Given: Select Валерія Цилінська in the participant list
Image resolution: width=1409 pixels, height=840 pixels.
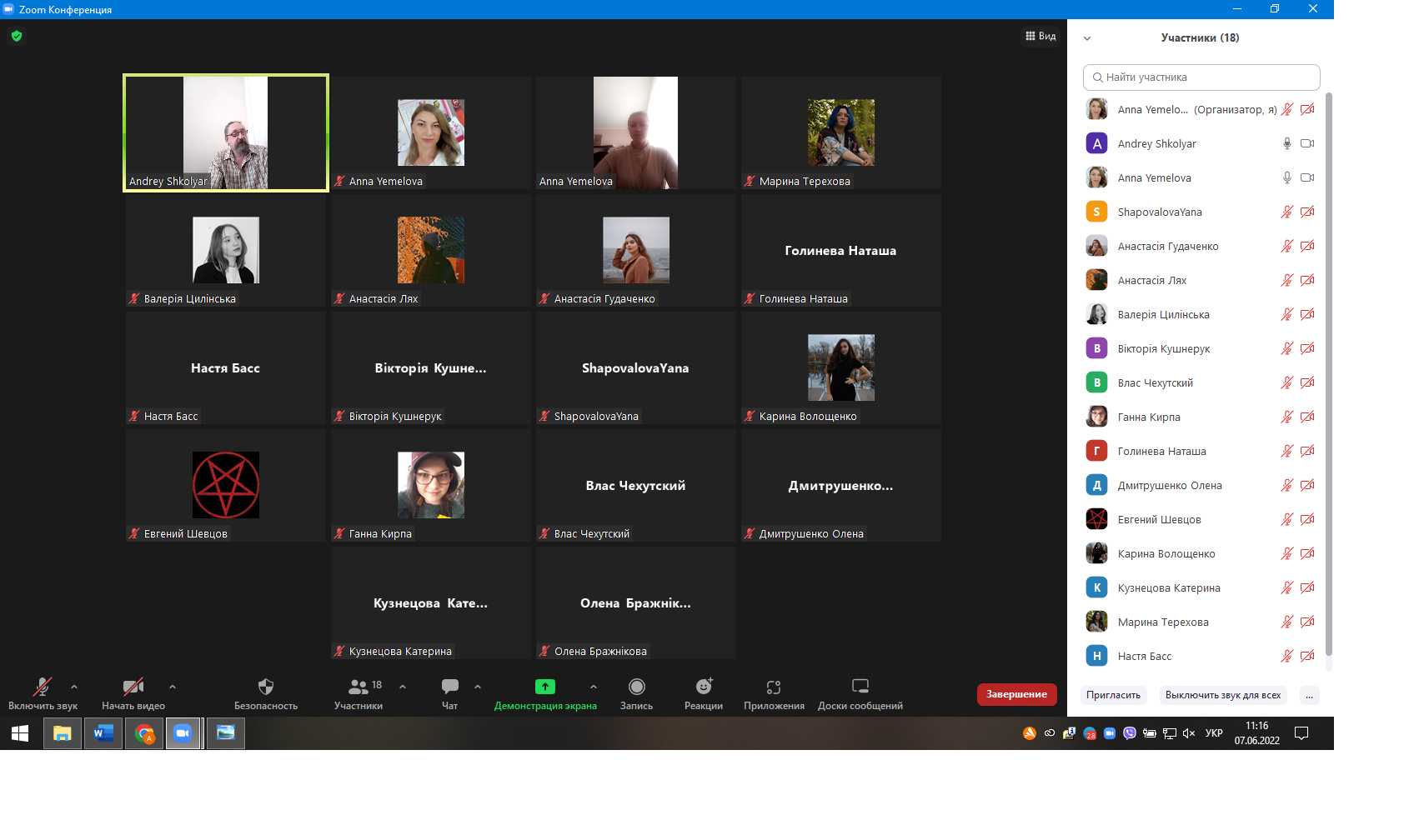Looking at the screenshot, I should pyautogui.click(x=1199, y=314).
